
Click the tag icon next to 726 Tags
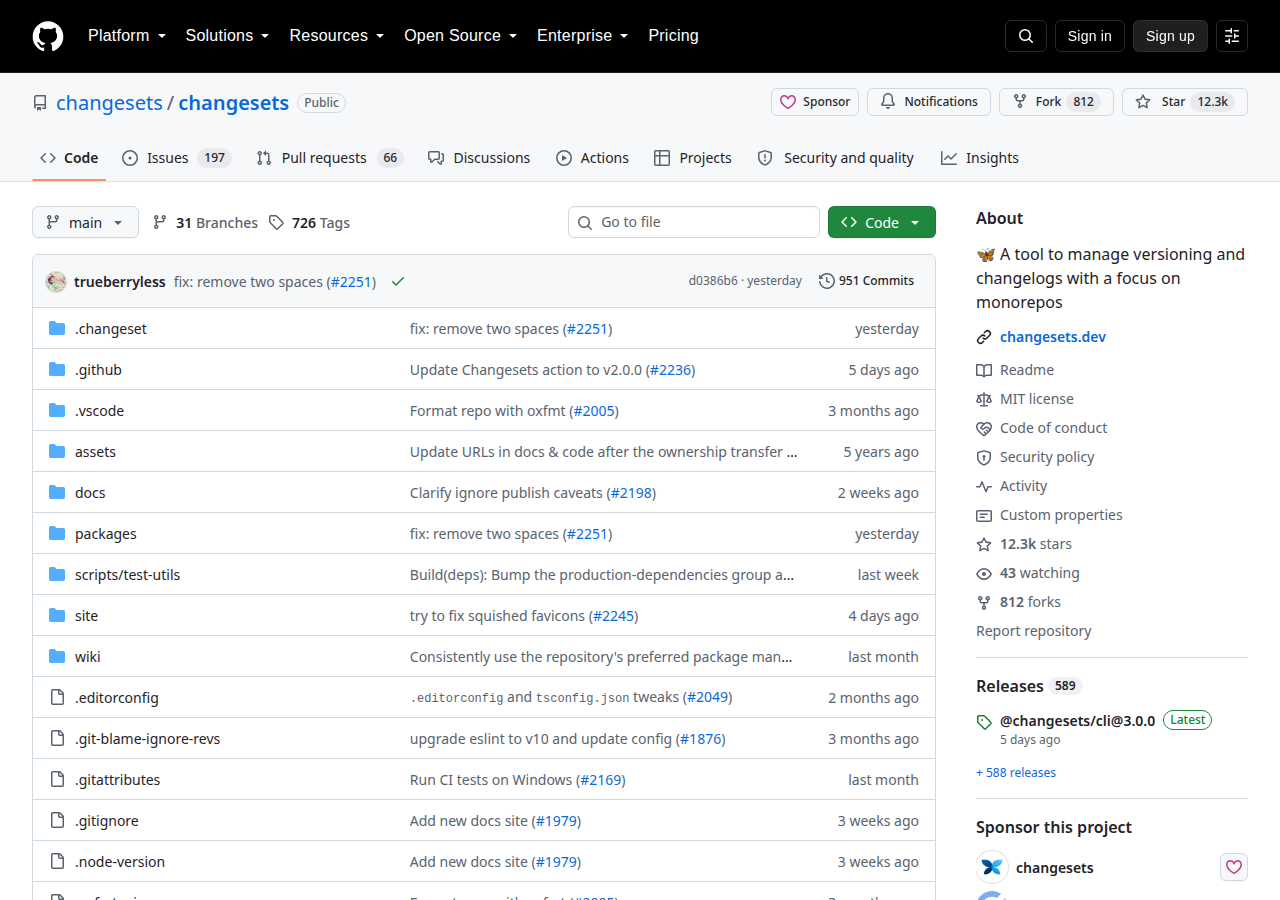point(276,223)
